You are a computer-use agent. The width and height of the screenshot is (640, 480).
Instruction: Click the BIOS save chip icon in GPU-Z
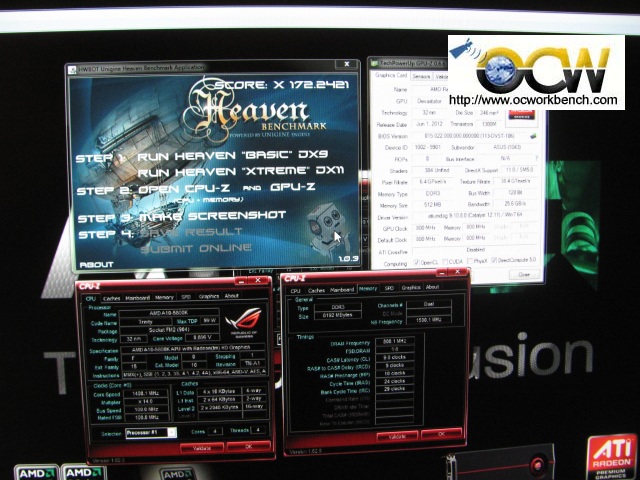pyautogui.click(x=533, y=136)
